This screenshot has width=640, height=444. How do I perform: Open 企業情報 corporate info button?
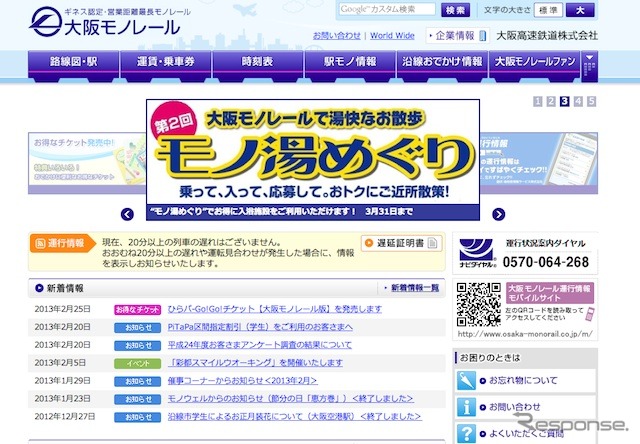[458, 36]
